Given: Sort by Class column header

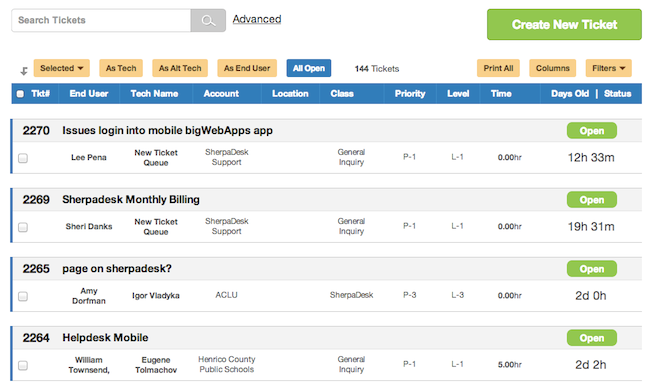Looking at the screenshot, I should tap(342, 94).
